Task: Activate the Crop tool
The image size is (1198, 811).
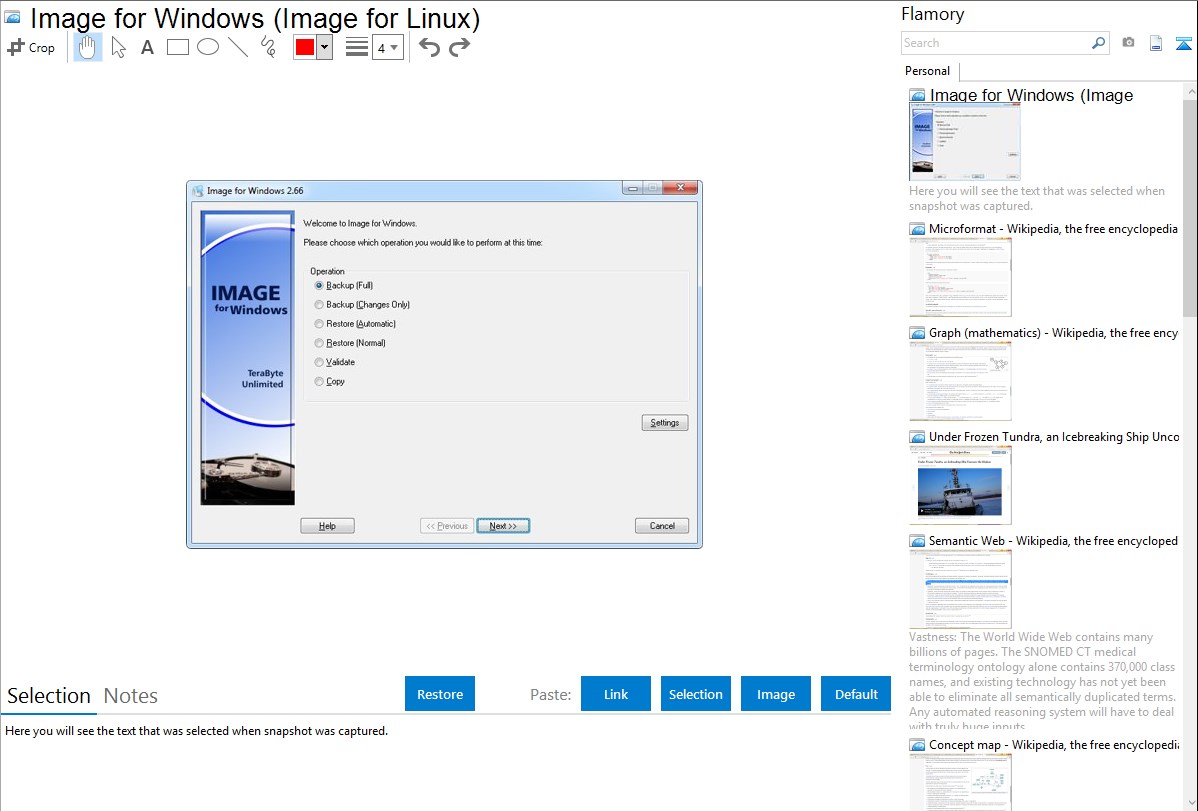Action: [x=31, y=47]
